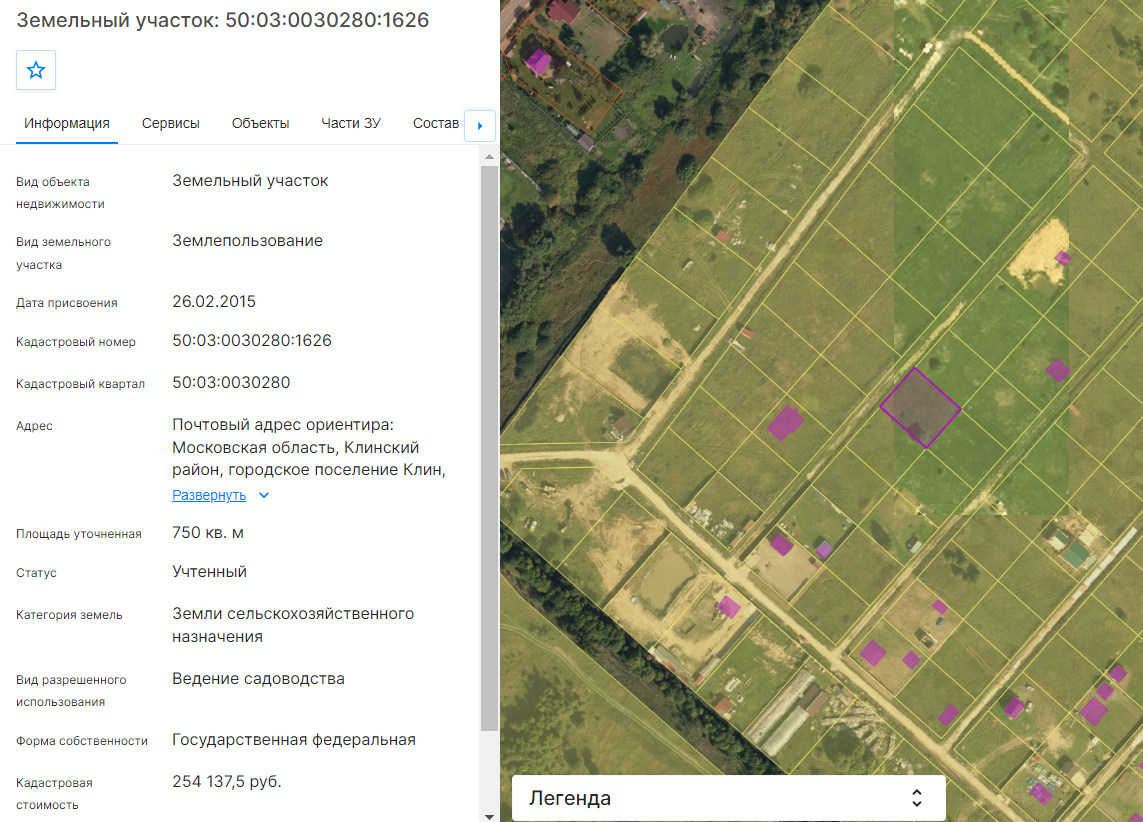
Task: Click Земли сельскохозяйственного назначения text
Action: (293, 625)
